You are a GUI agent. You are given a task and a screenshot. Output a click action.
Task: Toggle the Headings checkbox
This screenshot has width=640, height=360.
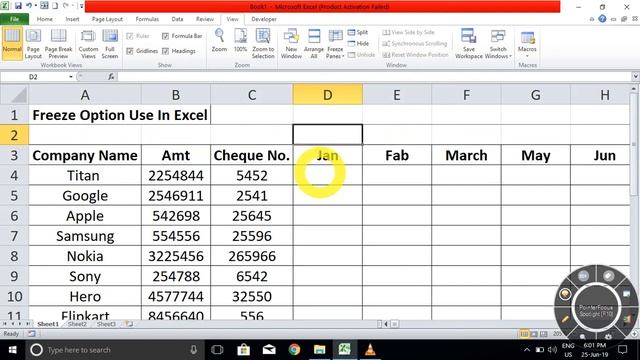tap(165, 51)
